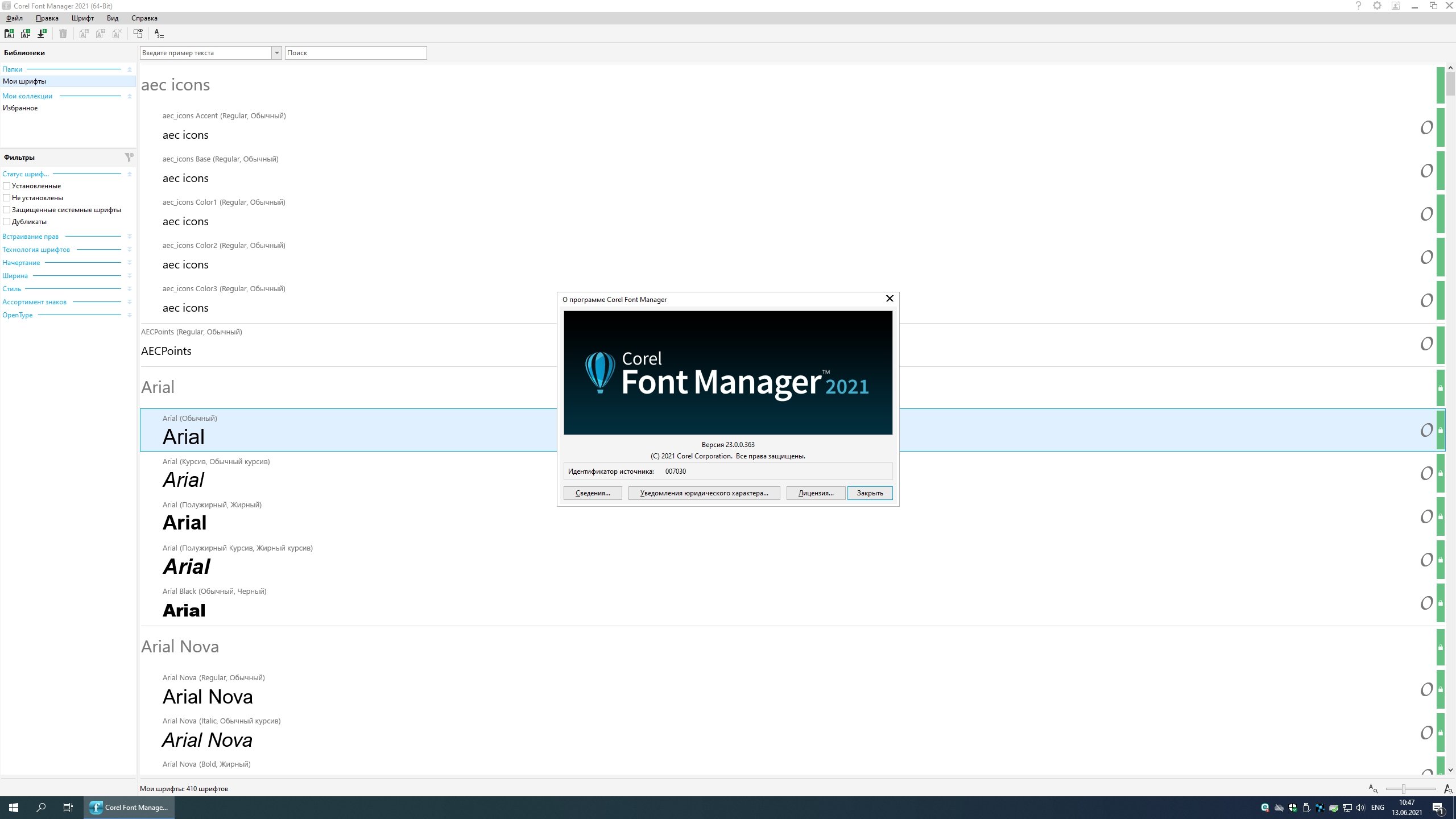This screenshot has width=1456, height=819.
Task: Expand the Технология шрифтов filter section
Action: click(x=129, y=250)
